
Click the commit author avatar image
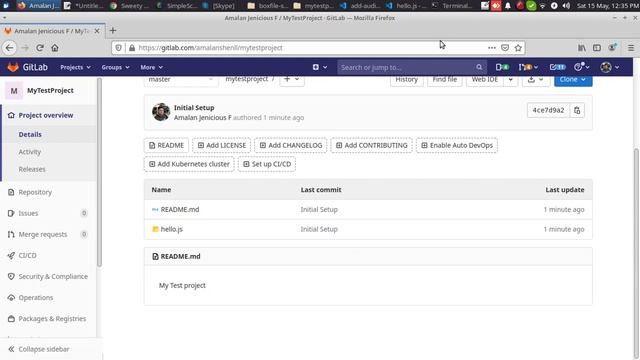[161, 112]
